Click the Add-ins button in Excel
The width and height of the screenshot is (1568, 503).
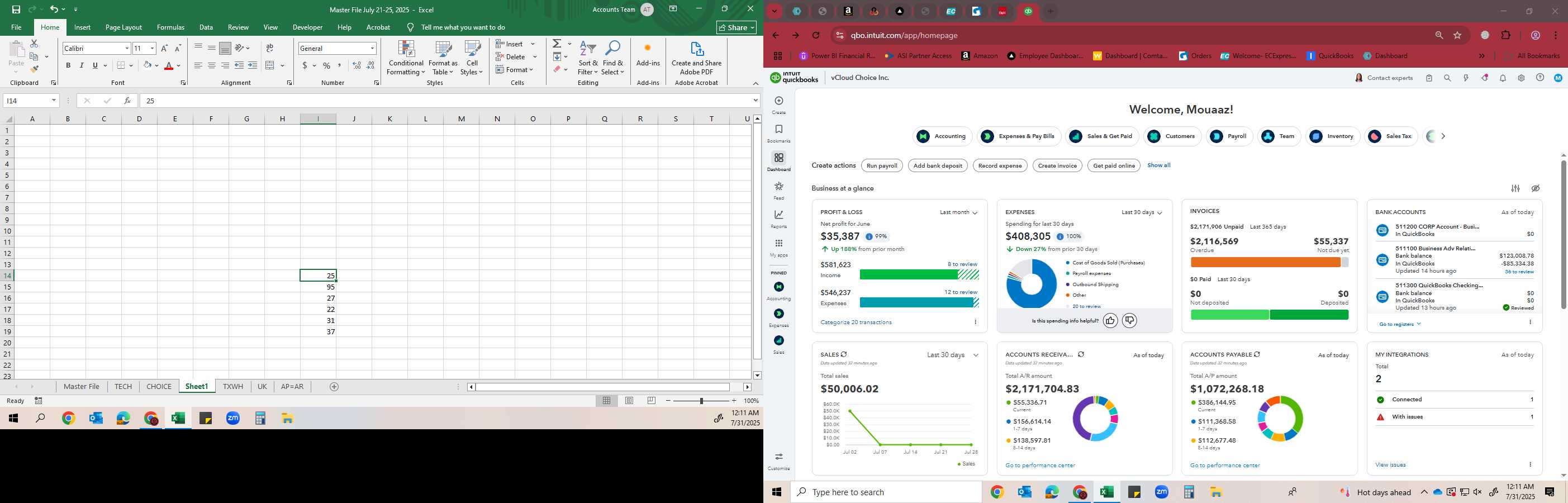[x=648, y=55]
